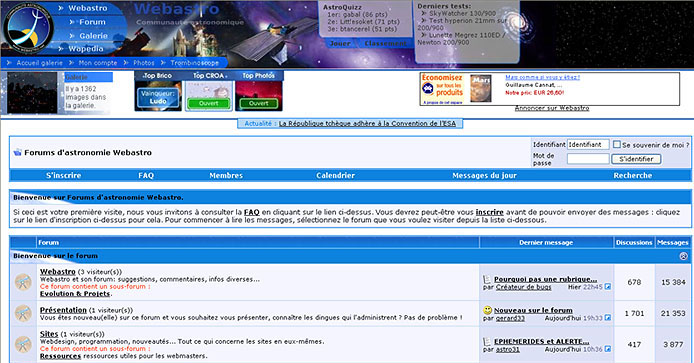Open the République tchèque ESA news link
Screen dimensions: 694x363
[x=367, y=124]
